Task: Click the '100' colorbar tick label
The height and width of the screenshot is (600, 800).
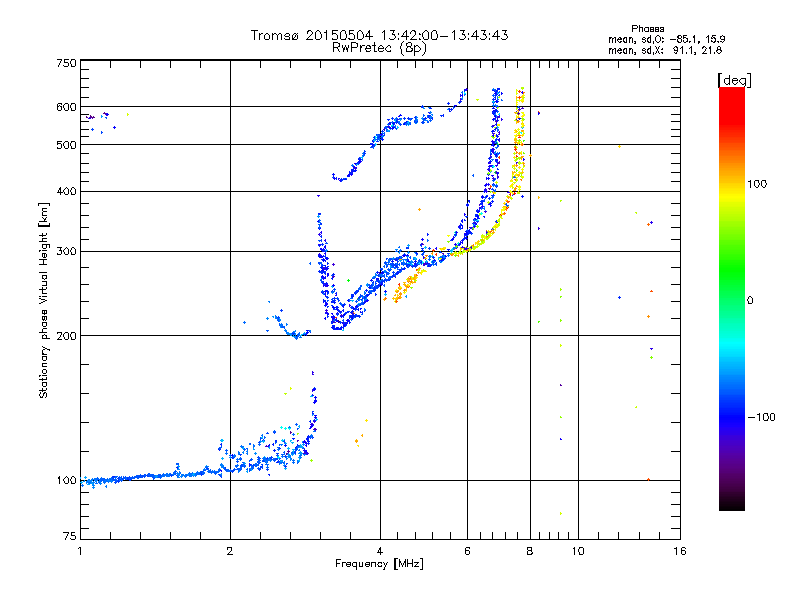Action: (x=757, y=184)
